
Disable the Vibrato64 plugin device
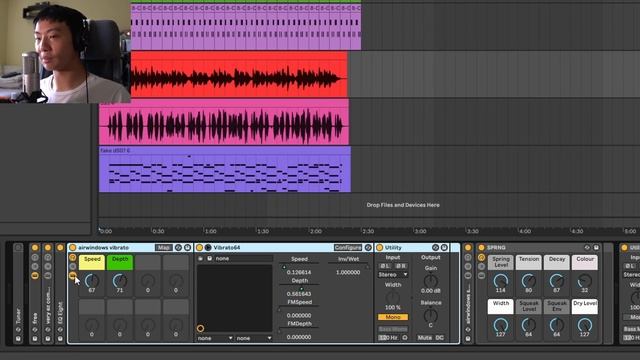[200, 248]
